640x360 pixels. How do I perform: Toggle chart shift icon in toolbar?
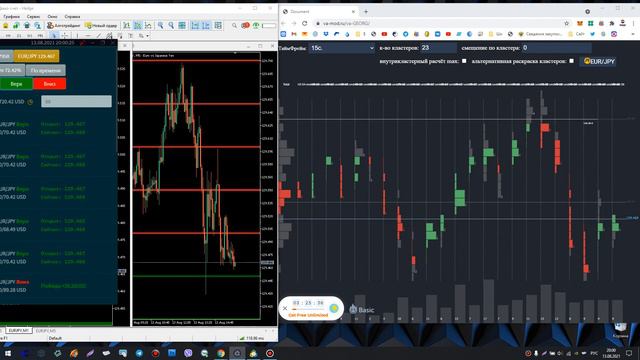(206, 25)
